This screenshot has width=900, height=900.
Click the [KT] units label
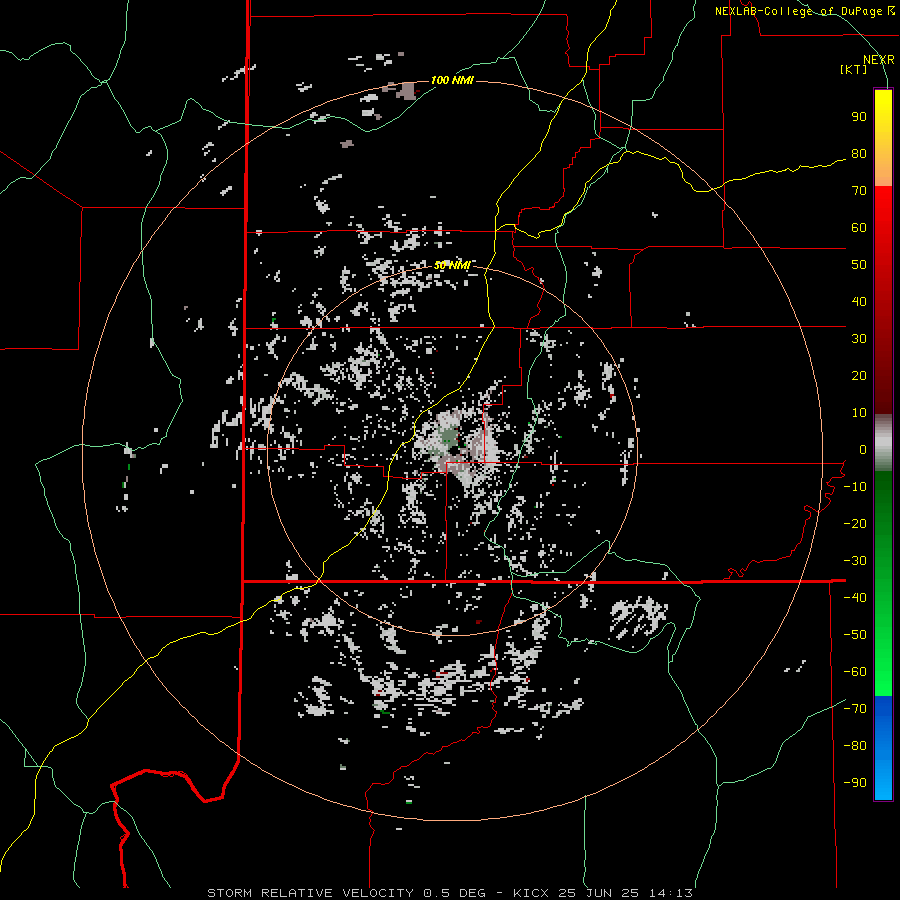point(854,69)
